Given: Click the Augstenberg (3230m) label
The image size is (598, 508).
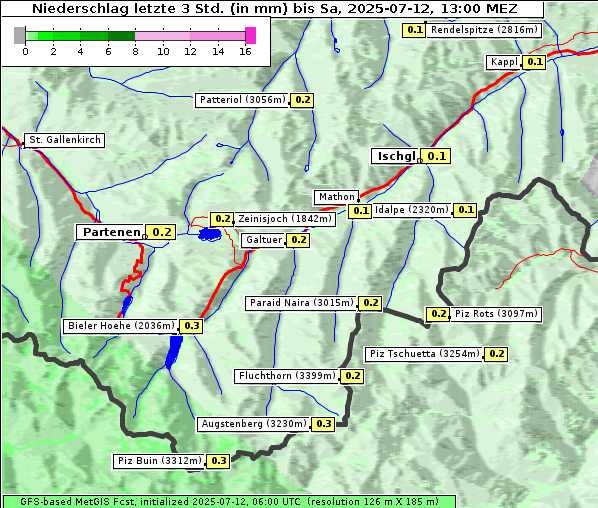Looking at the screenshot, I should click(x=254, y=424).
